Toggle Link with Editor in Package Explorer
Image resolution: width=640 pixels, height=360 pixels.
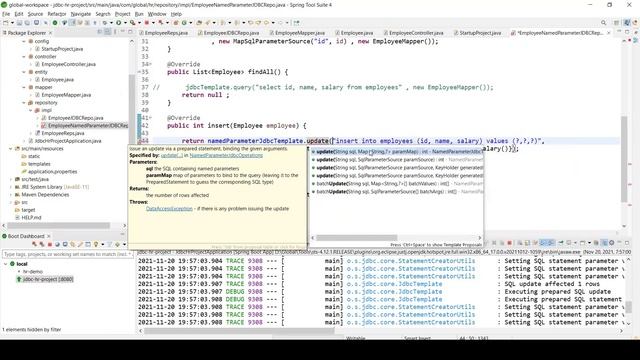107,32
